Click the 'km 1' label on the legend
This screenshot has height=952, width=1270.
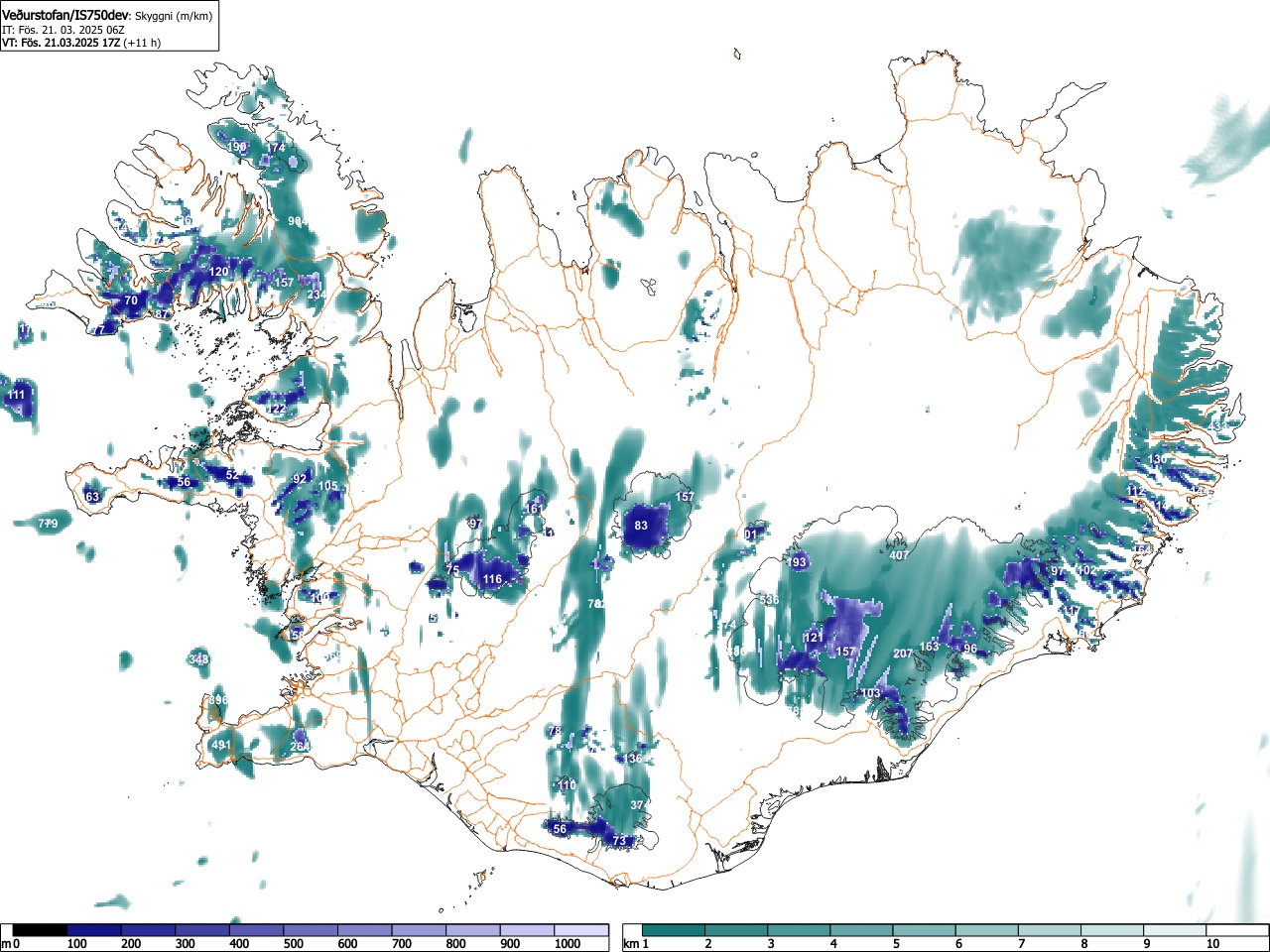pyautogui.click(x=636, y=944)
